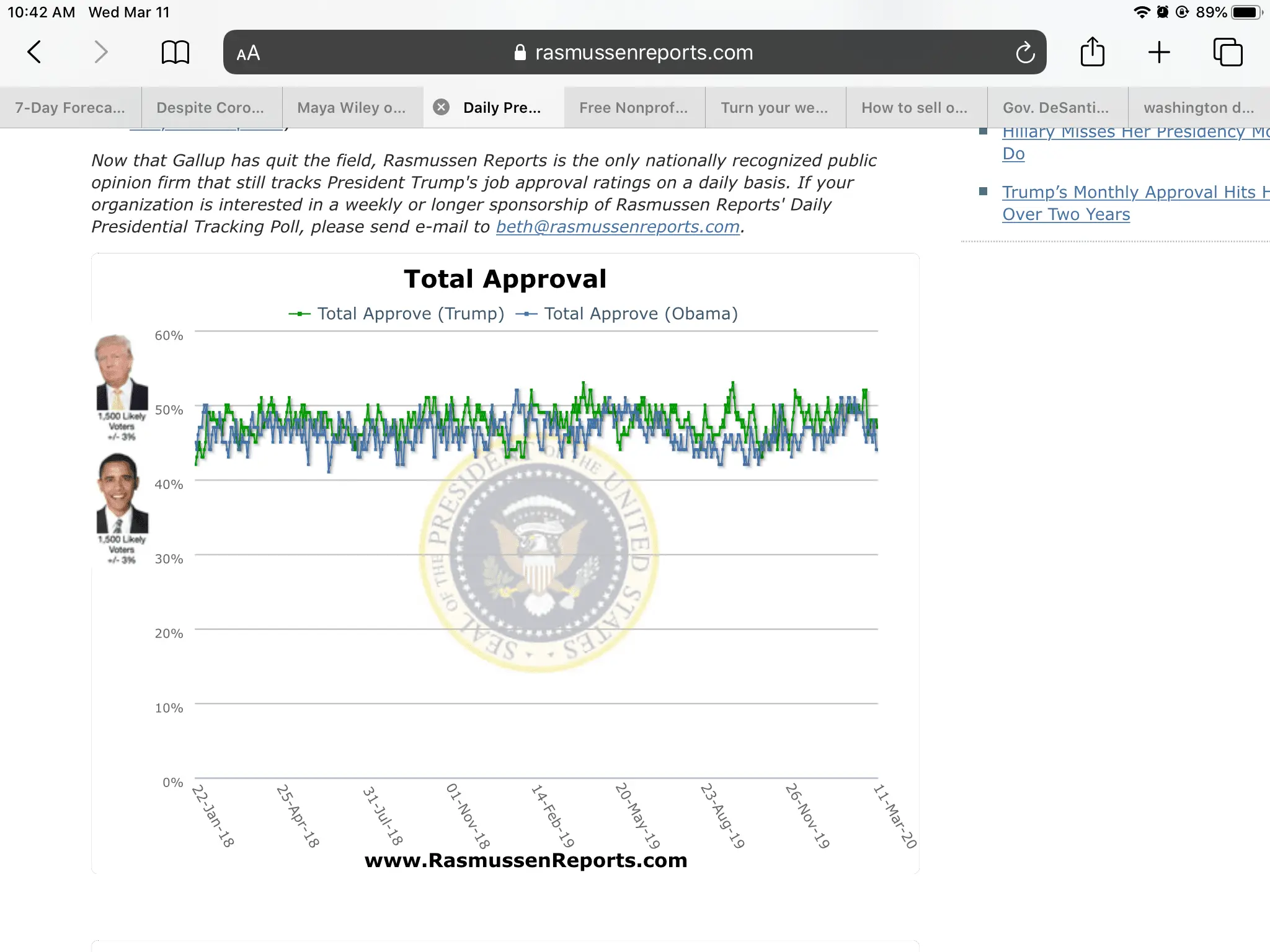This screenshot has width=1270, height=952.
Task: Switch to the 7-Day Foreca... tab
Action: (70, 108)
